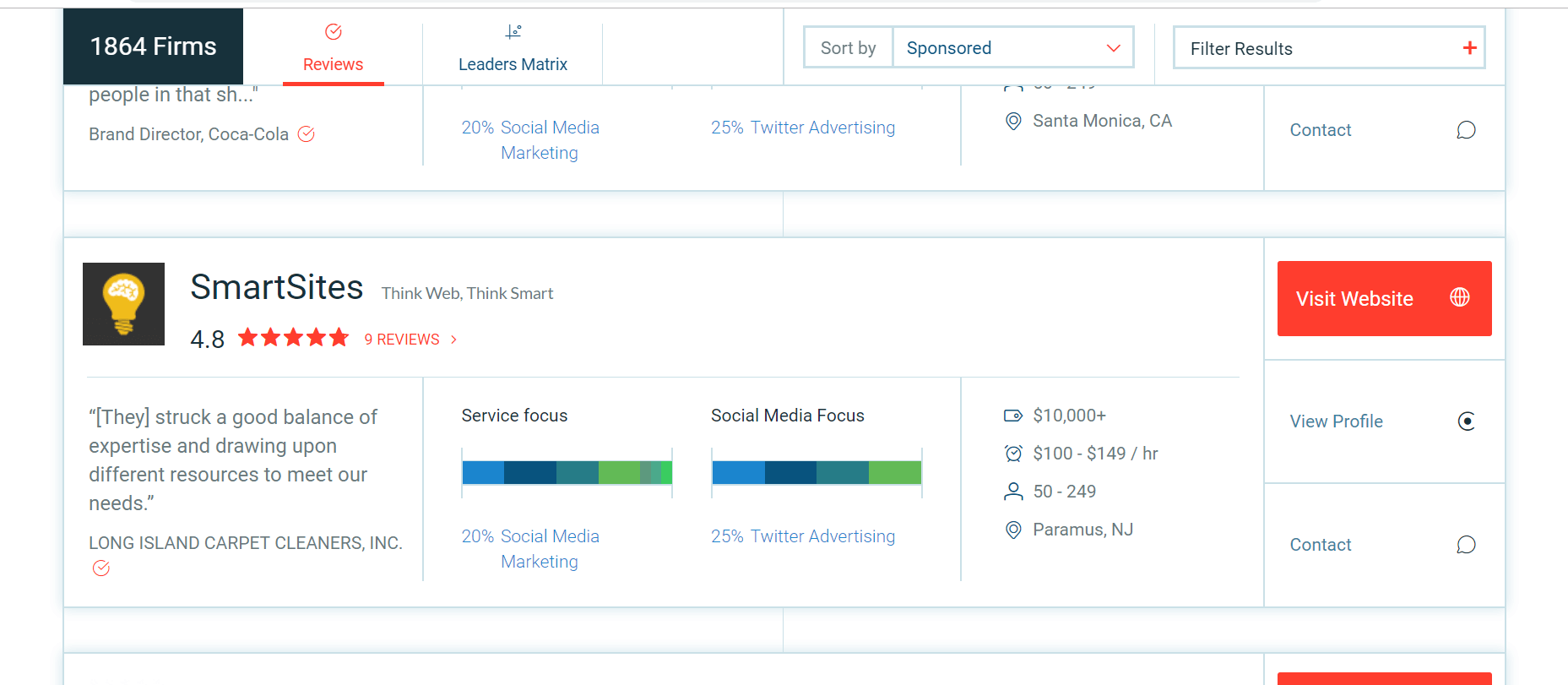Screen dimensions: 1568x685
Task: Click the Paramus, NJ location text
Action: pos(1082,530)
